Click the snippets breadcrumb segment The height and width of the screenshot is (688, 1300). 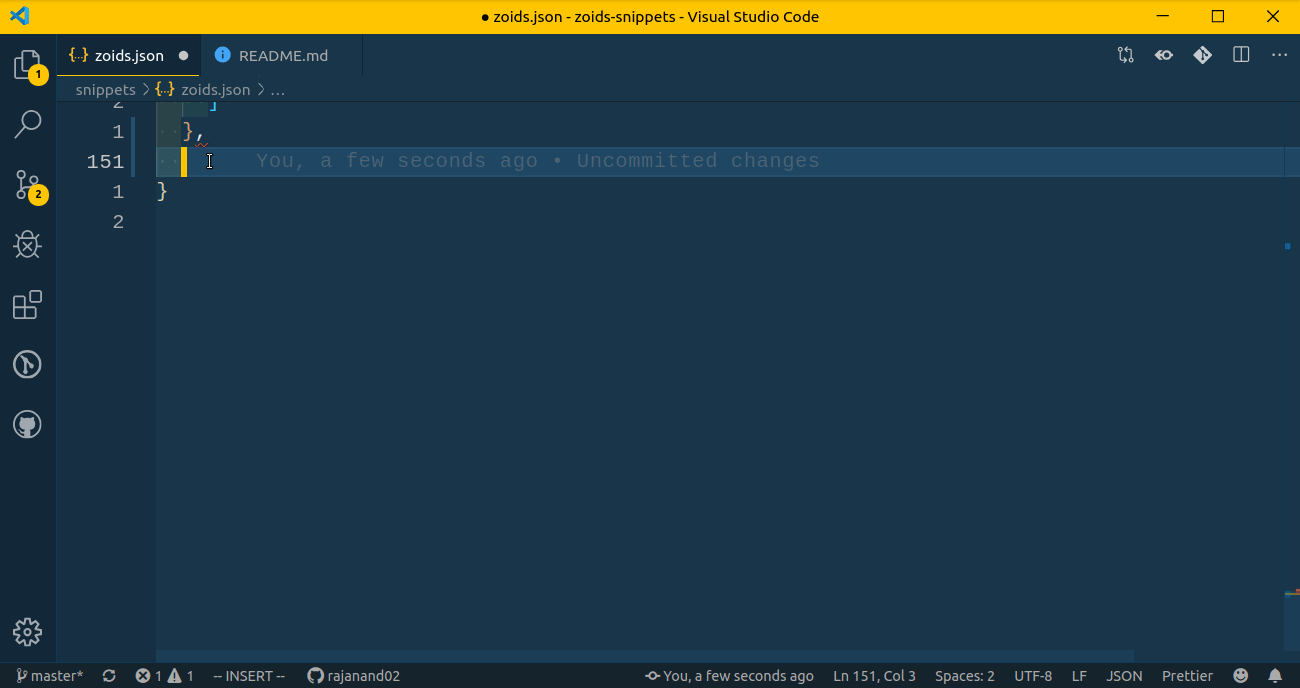point(106,90)
